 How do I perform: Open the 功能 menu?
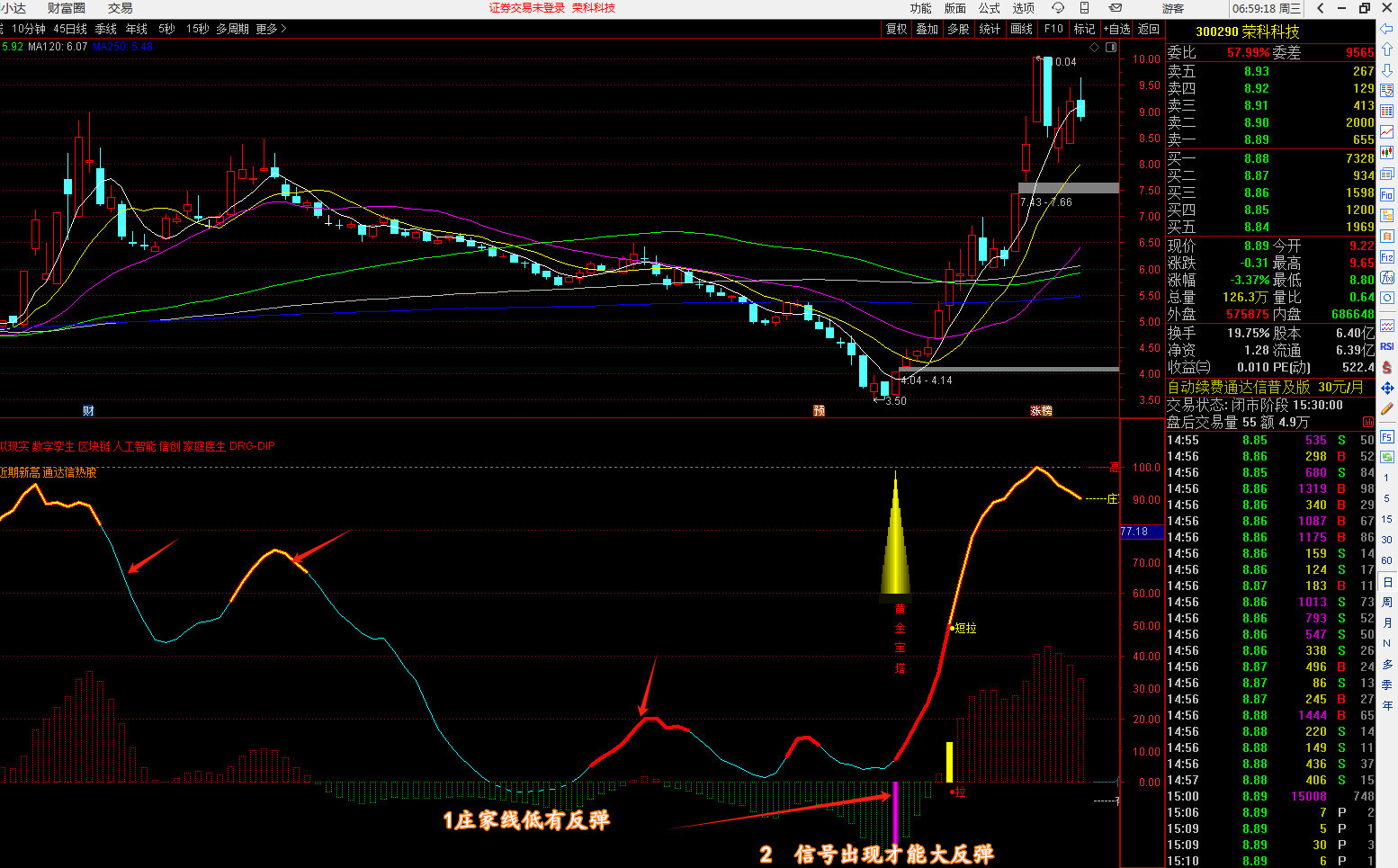click(x=920, y=8)
